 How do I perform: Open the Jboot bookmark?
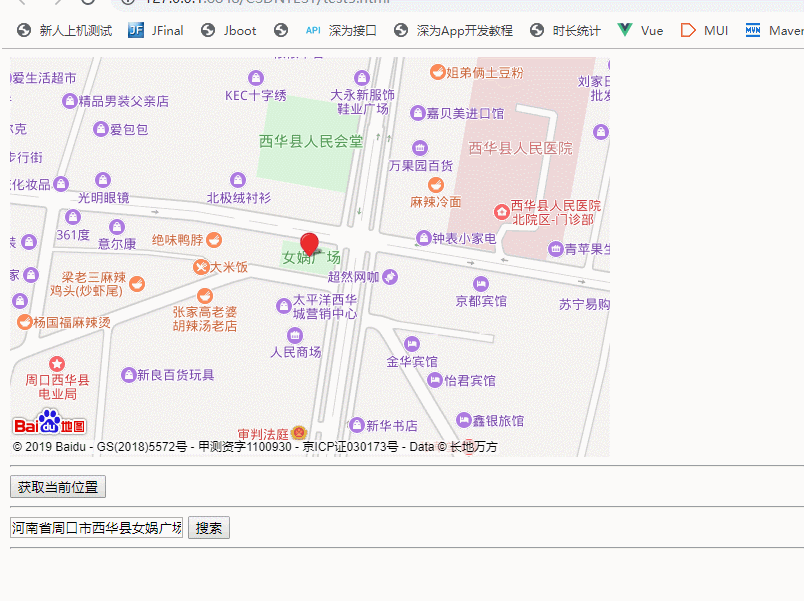tap(228, 31)
